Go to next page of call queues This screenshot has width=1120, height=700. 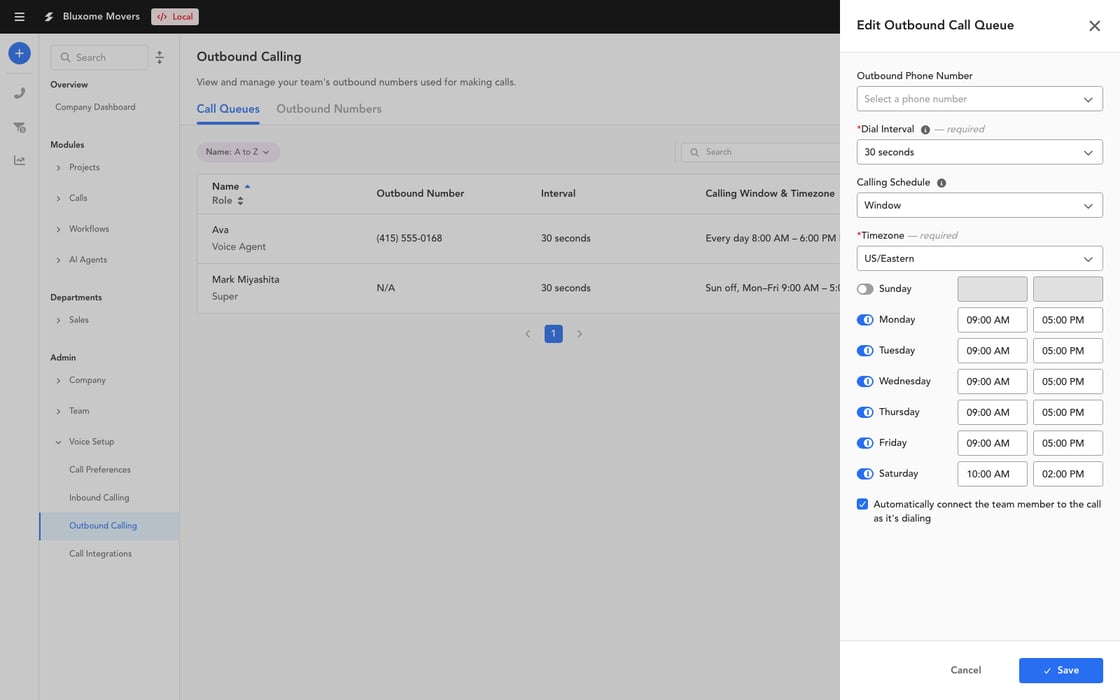point(579,334)
